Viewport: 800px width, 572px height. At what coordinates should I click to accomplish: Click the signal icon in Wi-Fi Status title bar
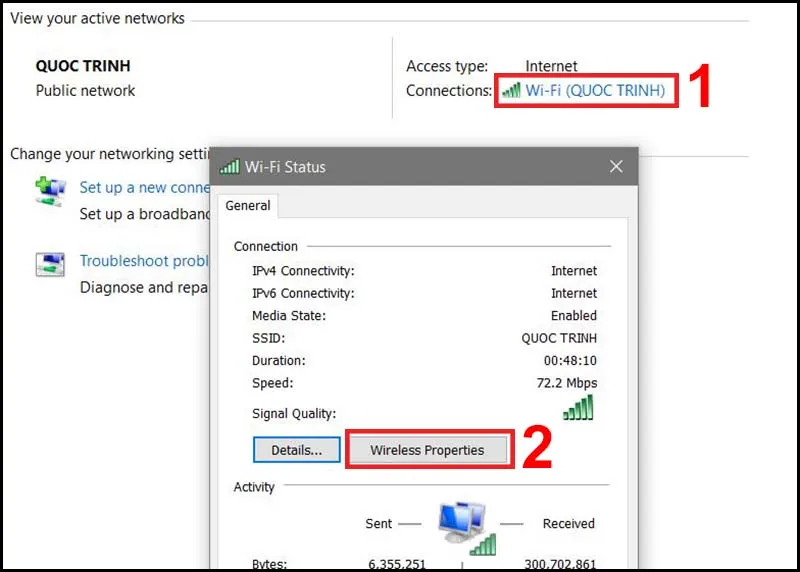(x=229, y=167)
